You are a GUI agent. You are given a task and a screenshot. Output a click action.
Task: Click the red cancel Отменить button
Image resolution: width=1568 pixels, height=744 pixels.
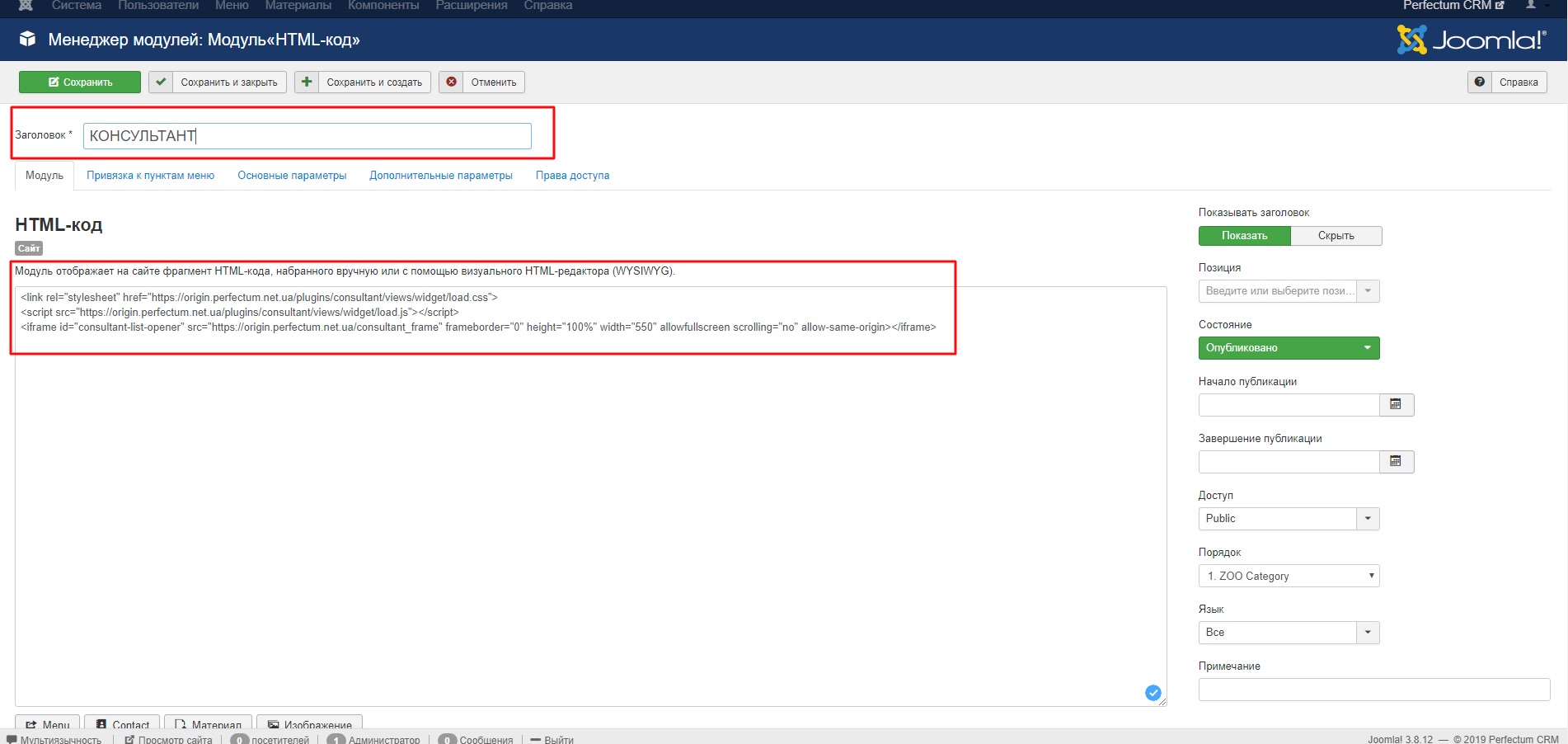pos(482,82)
